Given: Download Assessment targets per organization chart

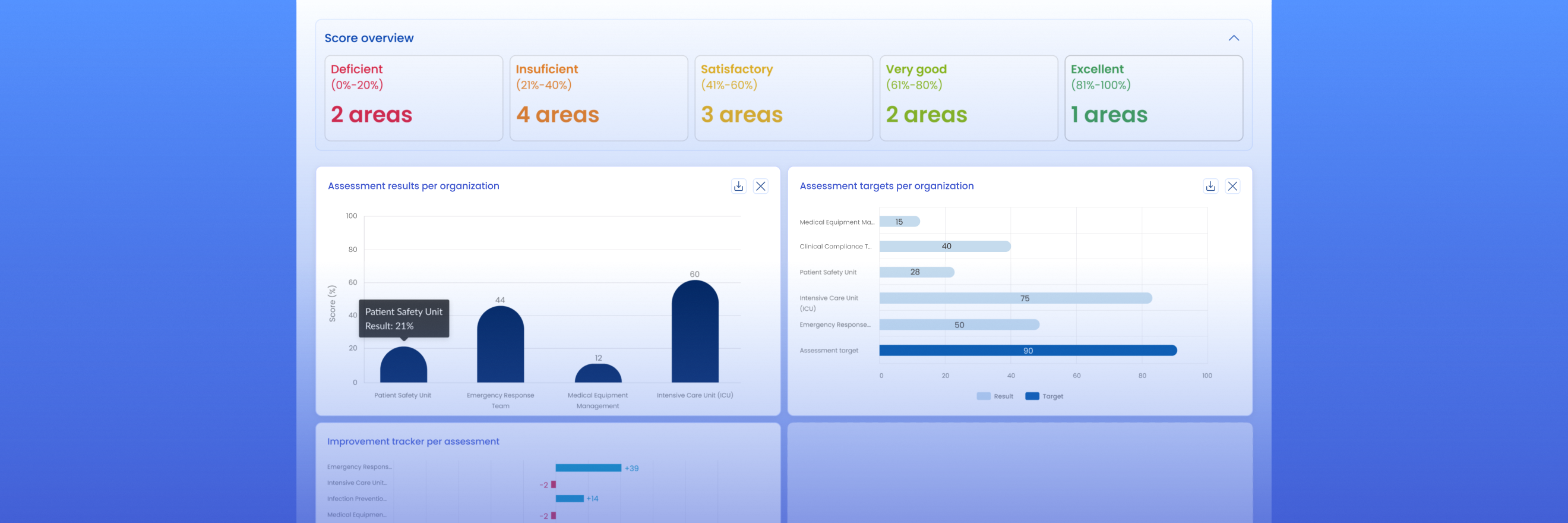Looking at the screenshot, I should [1210, 186].
